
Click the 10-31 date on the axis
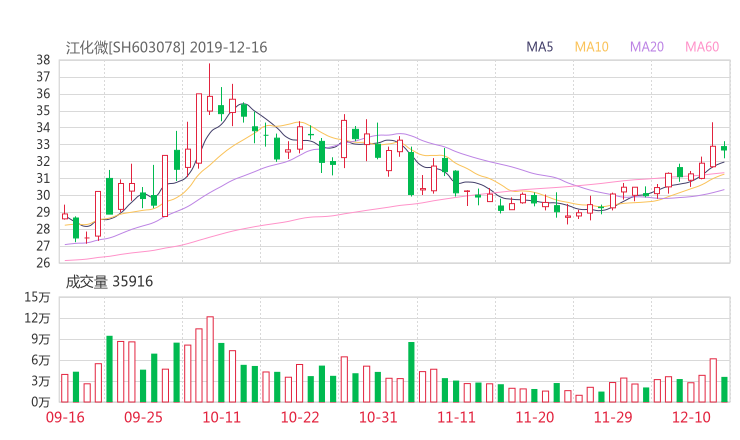(378, 417)
